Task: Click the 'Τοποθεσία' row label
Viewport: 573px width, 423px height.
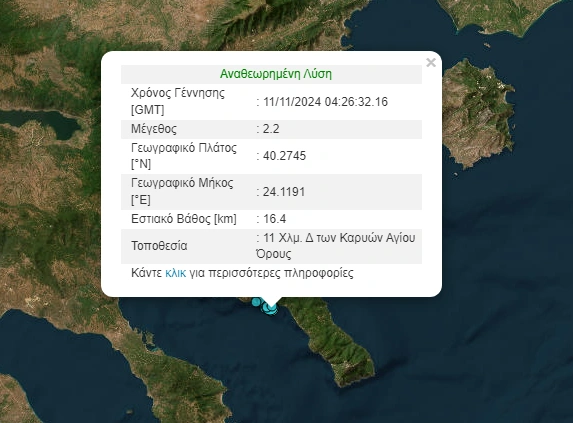Action: [x=159, y=245]
